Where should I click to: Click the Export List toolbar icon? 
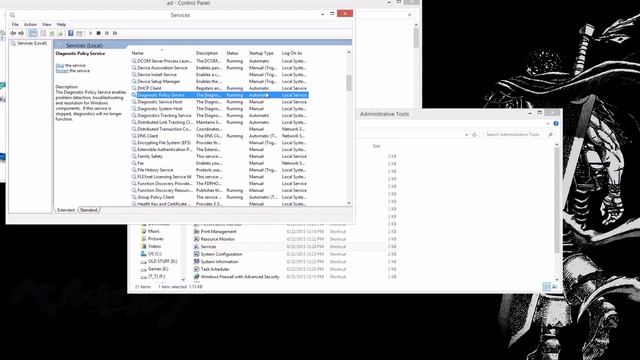60,33
